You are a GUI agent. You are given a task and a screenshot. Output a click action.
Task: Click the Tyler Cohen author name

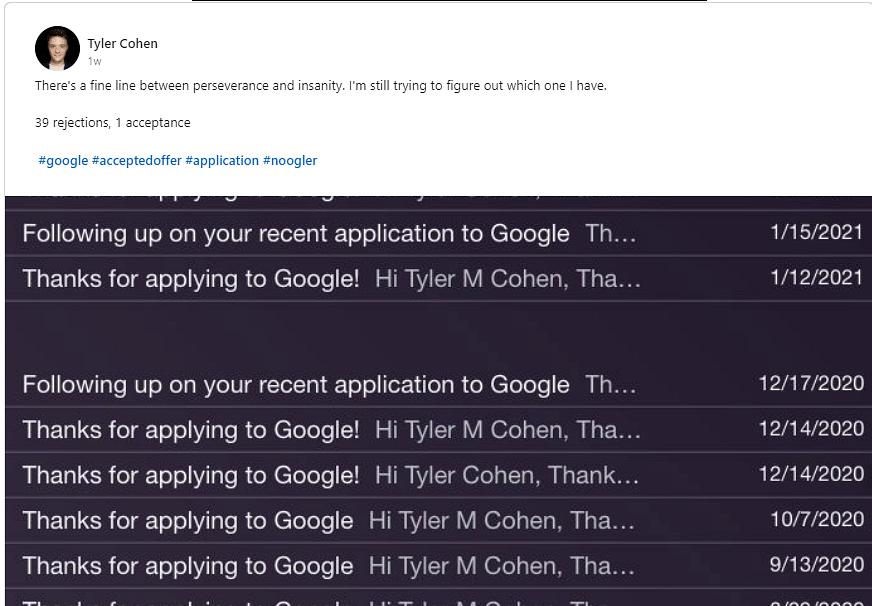click(x=122, y=43)
